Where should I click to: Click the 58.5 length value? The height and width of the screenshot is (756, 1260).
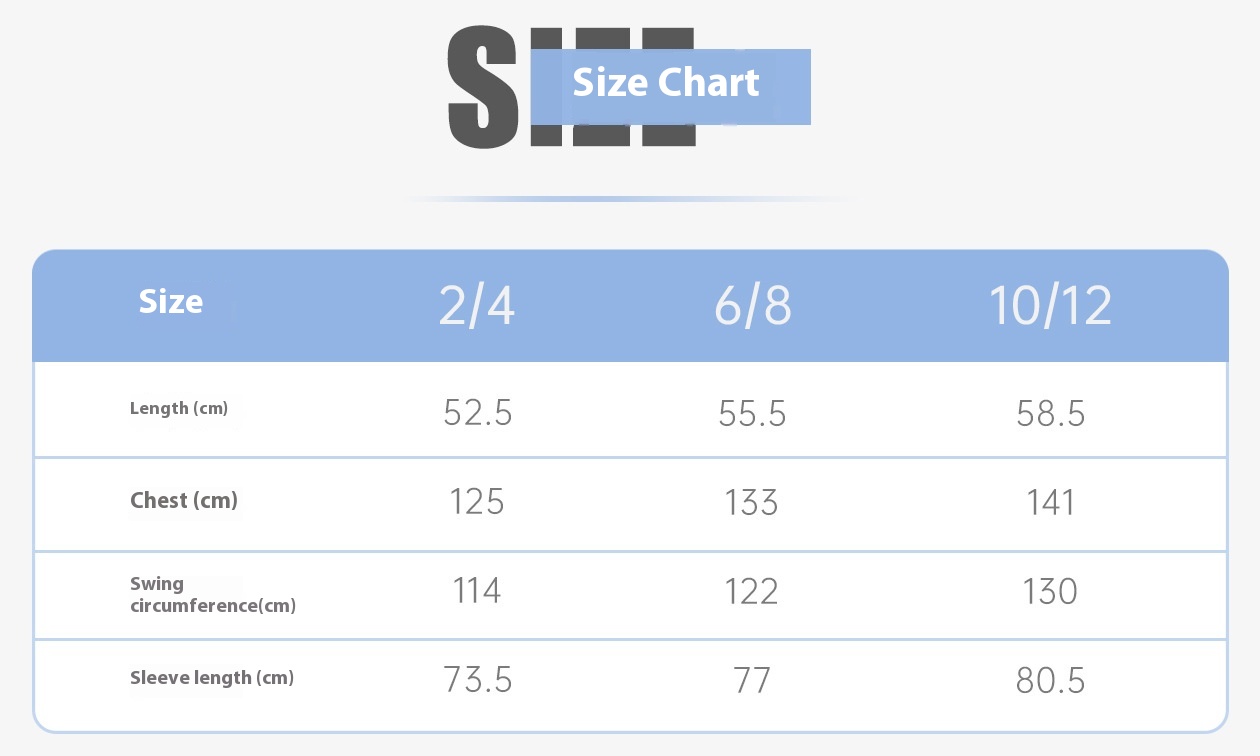pyautogui.click(x=1050, y=412)
